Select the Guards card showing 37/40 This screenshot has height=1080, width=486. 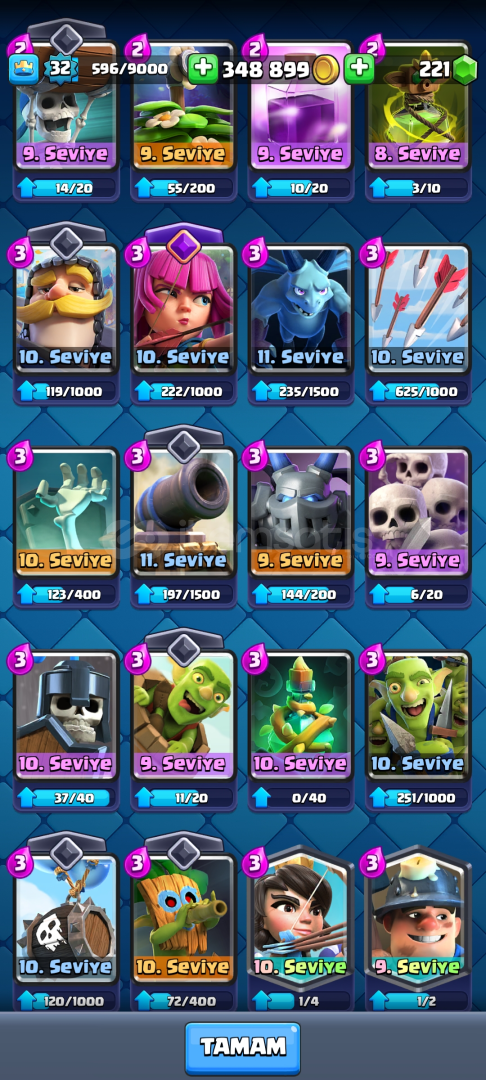(66, 715)
